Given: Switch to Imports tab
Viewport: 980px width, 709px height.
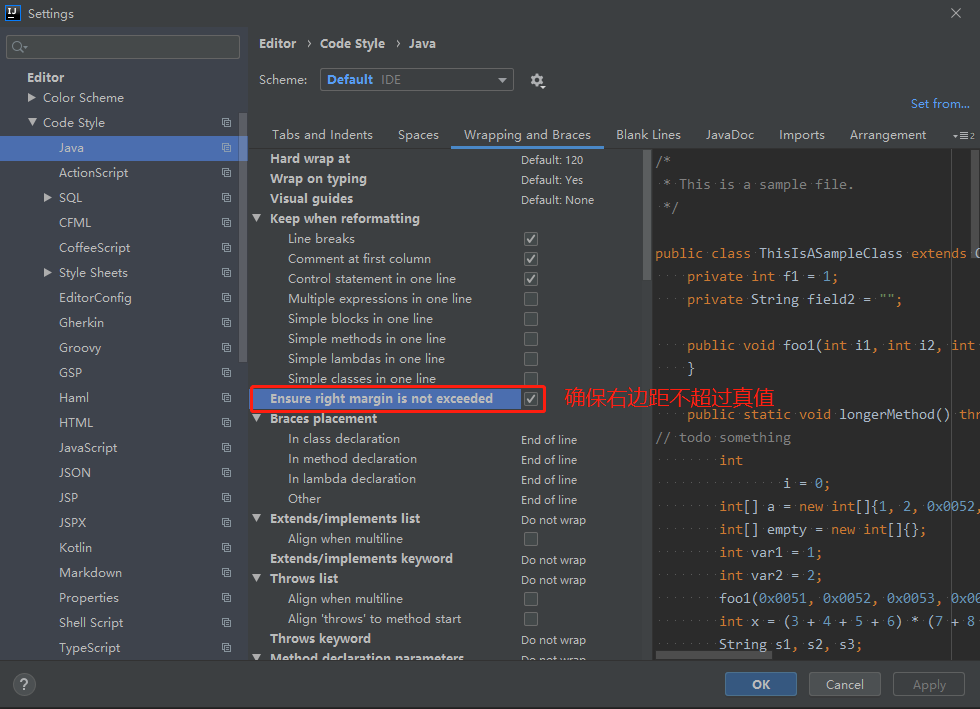Looking at the screenshot, I should click(801, 135).
